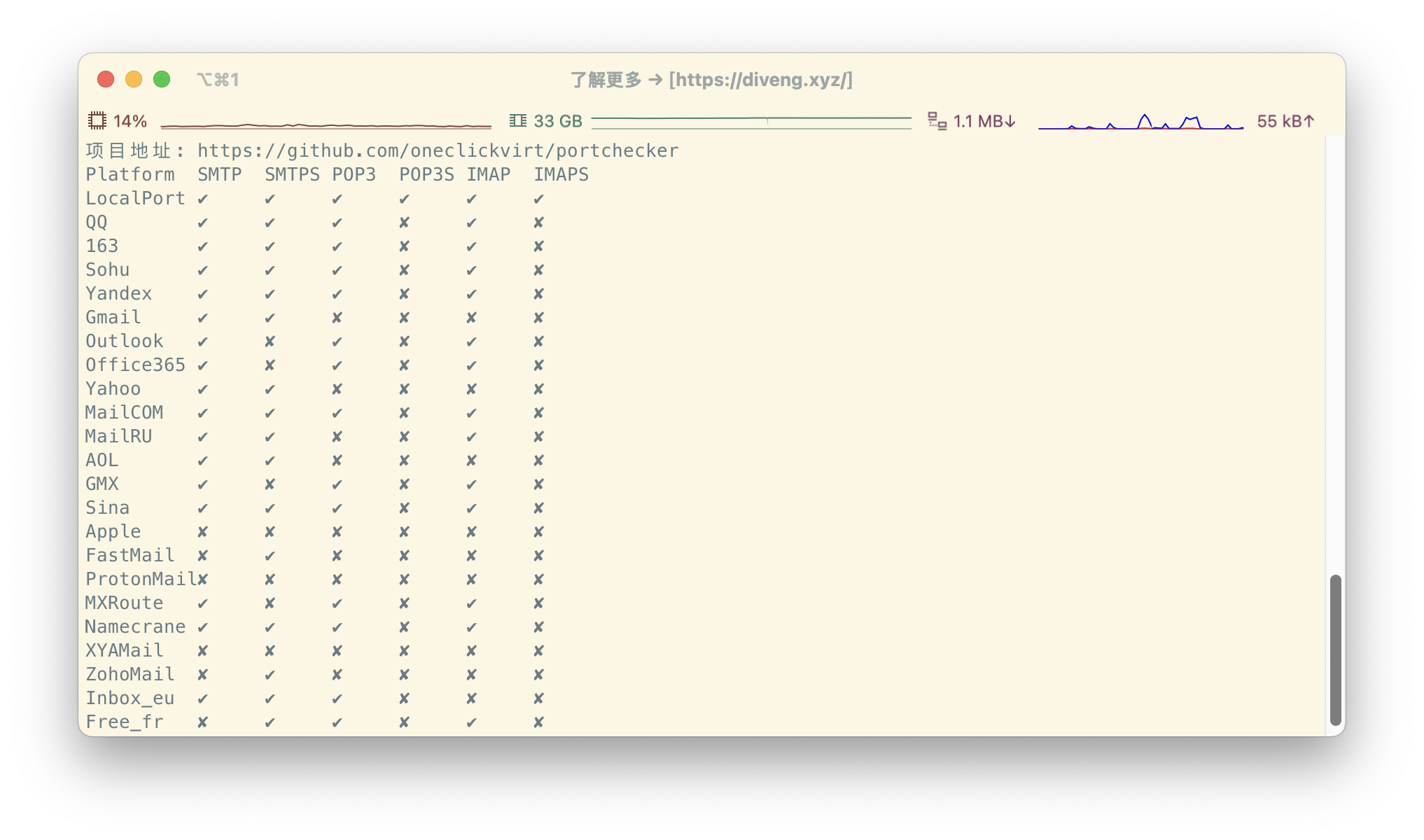Click the ProtonMail row label
The image size is (1424, 840).
(x=141, y=579)
